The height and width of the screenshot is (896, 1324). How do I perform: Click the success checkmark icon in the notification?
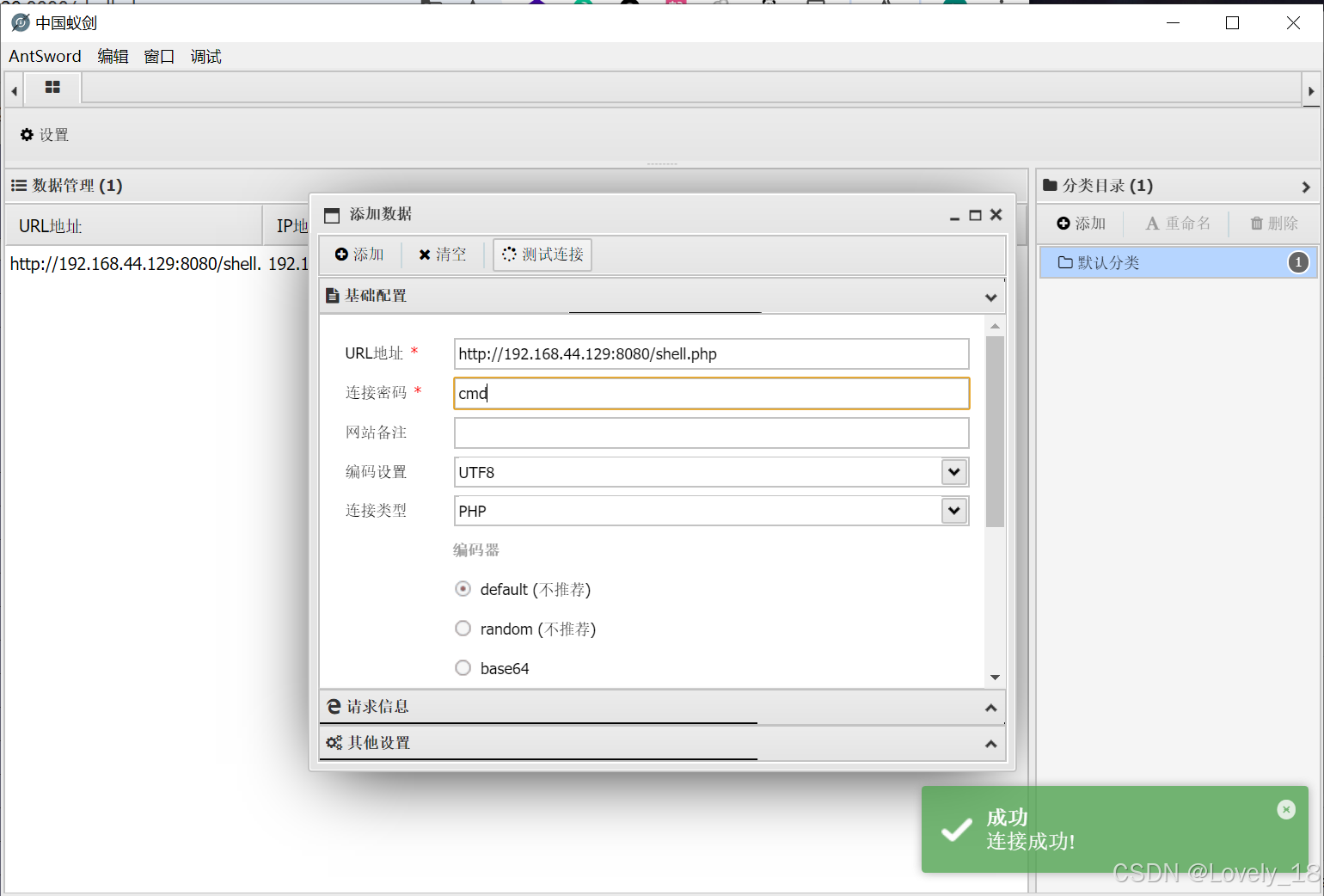click(x=956, y=830)
